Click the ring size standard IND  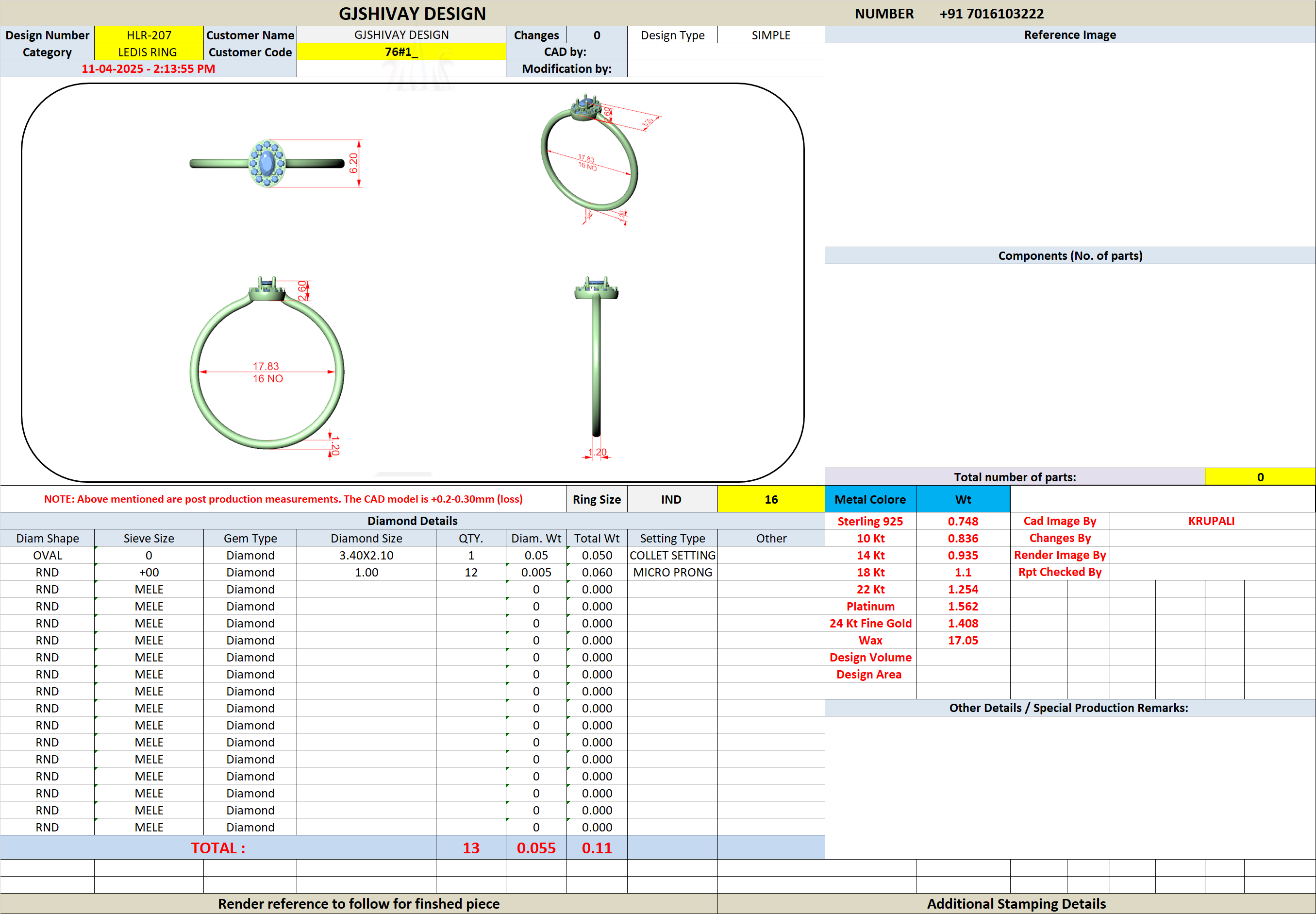click(x=671, y=499)
